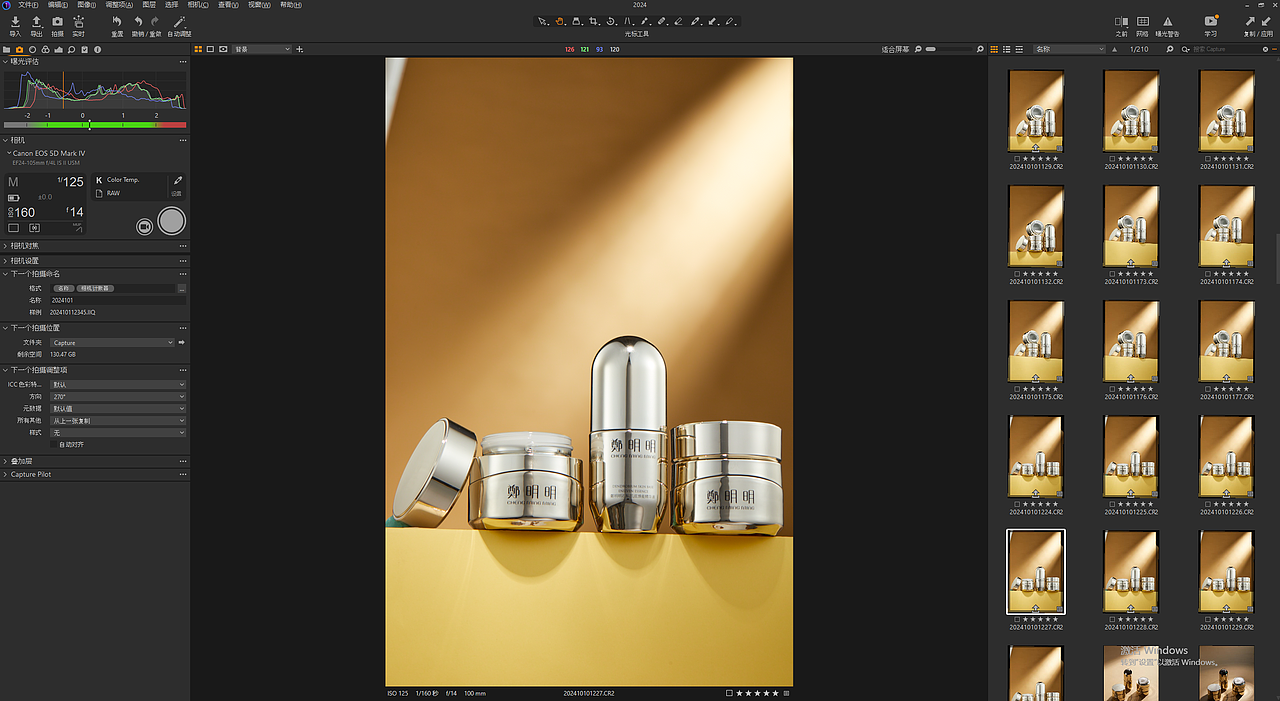Click the 重置 reset icon
This screenshot has height=701, width=1280.
[117, 21]
